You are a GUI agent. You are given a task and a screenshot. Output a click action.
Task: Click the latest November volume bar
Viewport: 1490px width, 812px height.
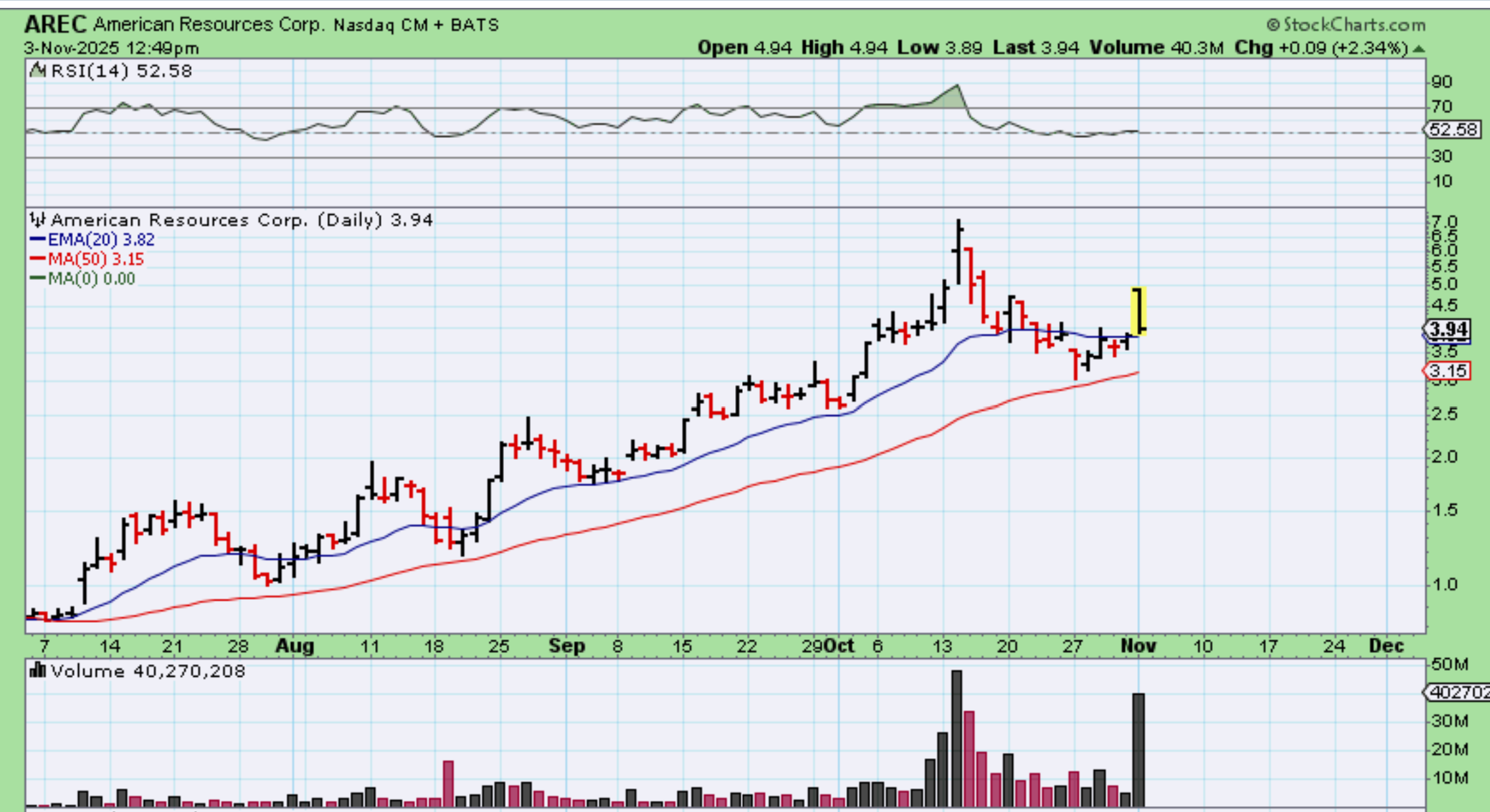point(1139,749)
